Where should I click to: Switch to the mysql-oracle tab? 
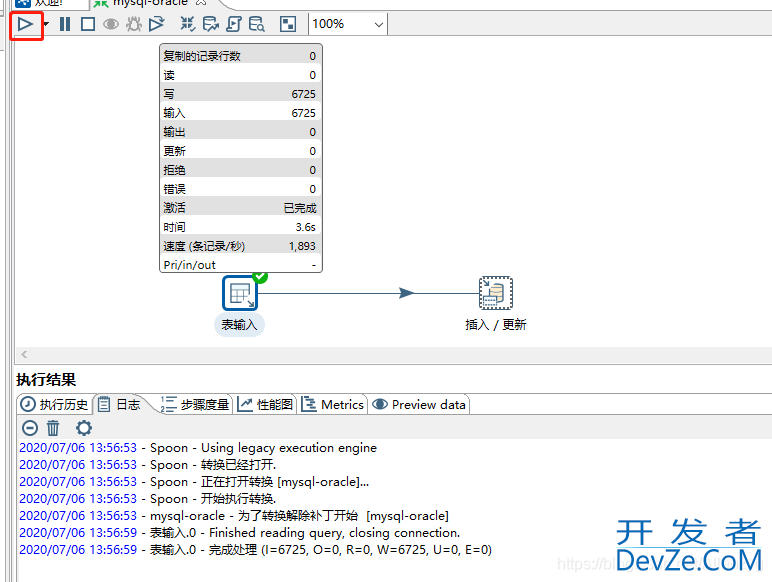pos(149,3)
